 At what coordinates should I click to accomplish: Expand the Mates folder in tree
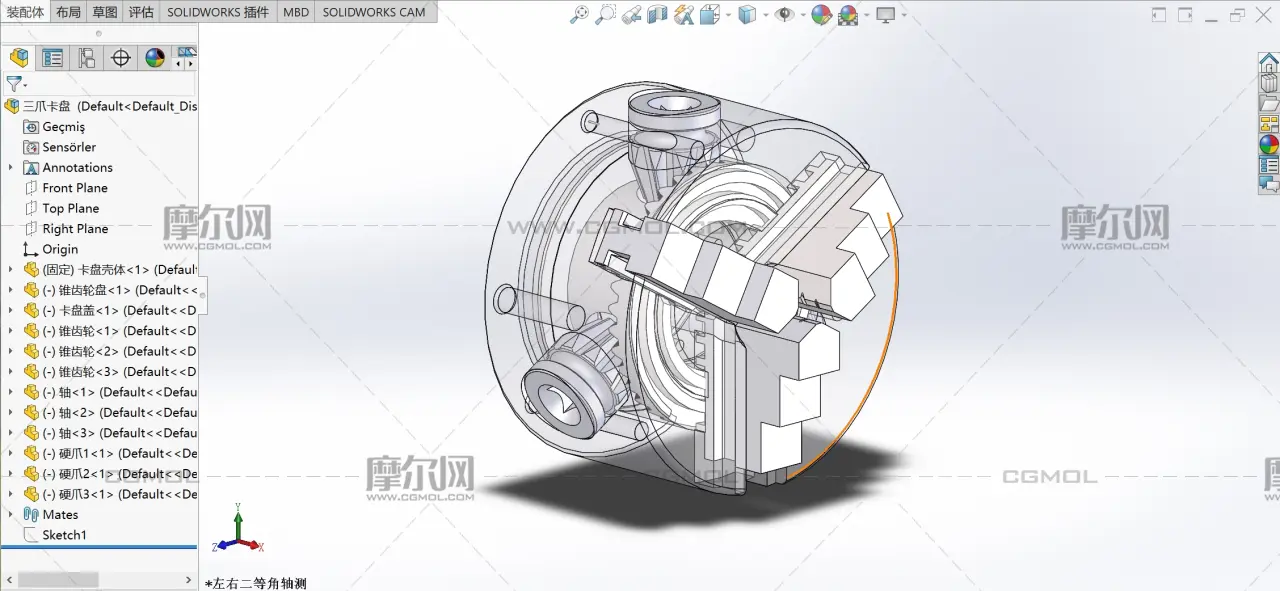pos(11,515)
